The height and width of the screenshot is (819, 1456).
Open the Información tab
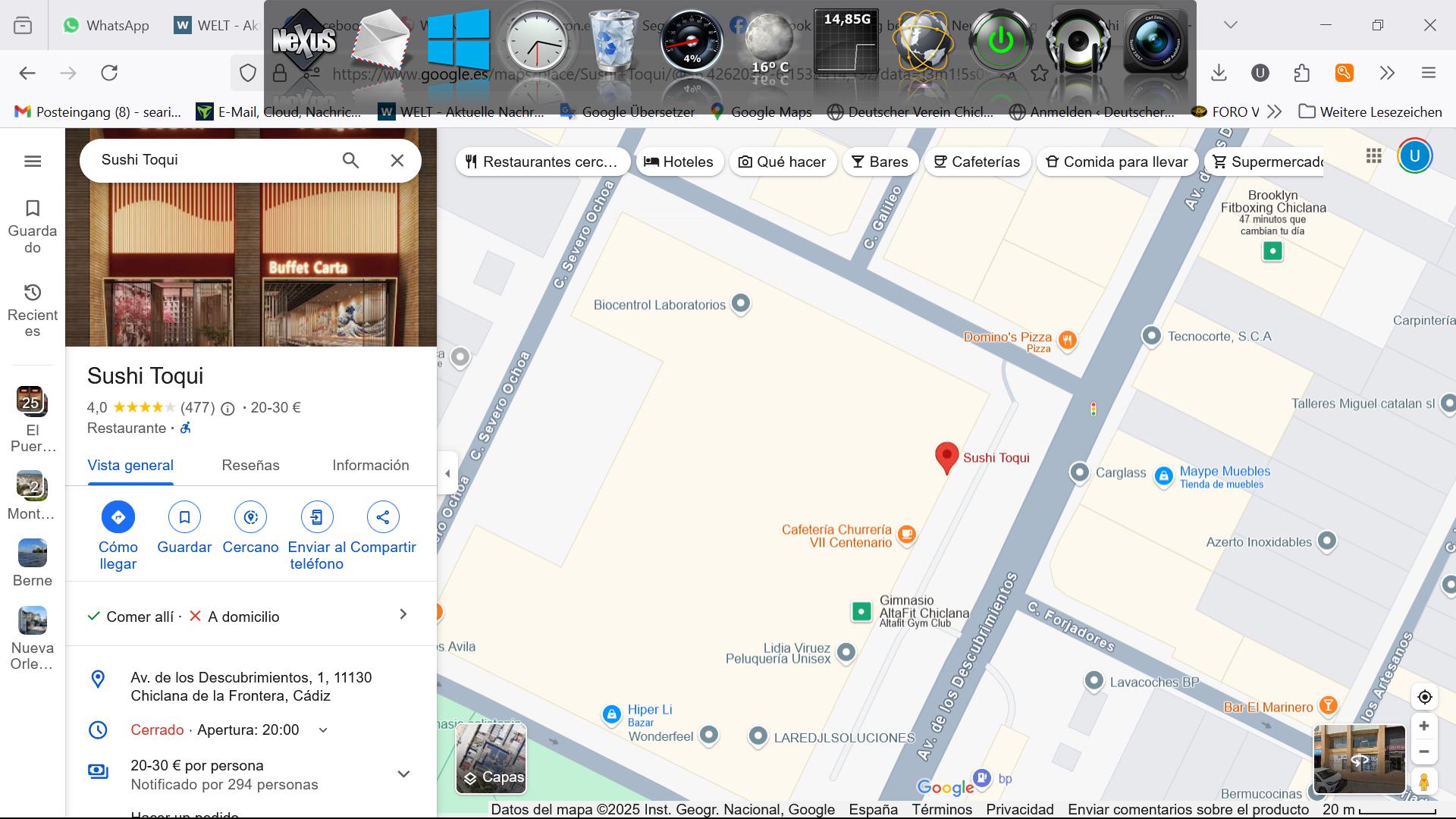tap(370, 466)
